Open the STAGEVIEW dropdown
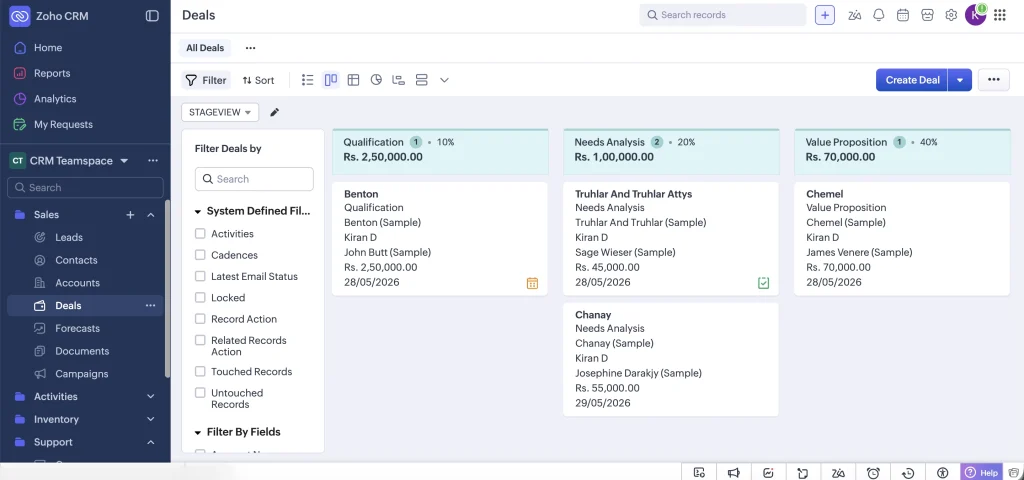The height and width of the screenshot is (480, 1024). click(x=220, y=112)
